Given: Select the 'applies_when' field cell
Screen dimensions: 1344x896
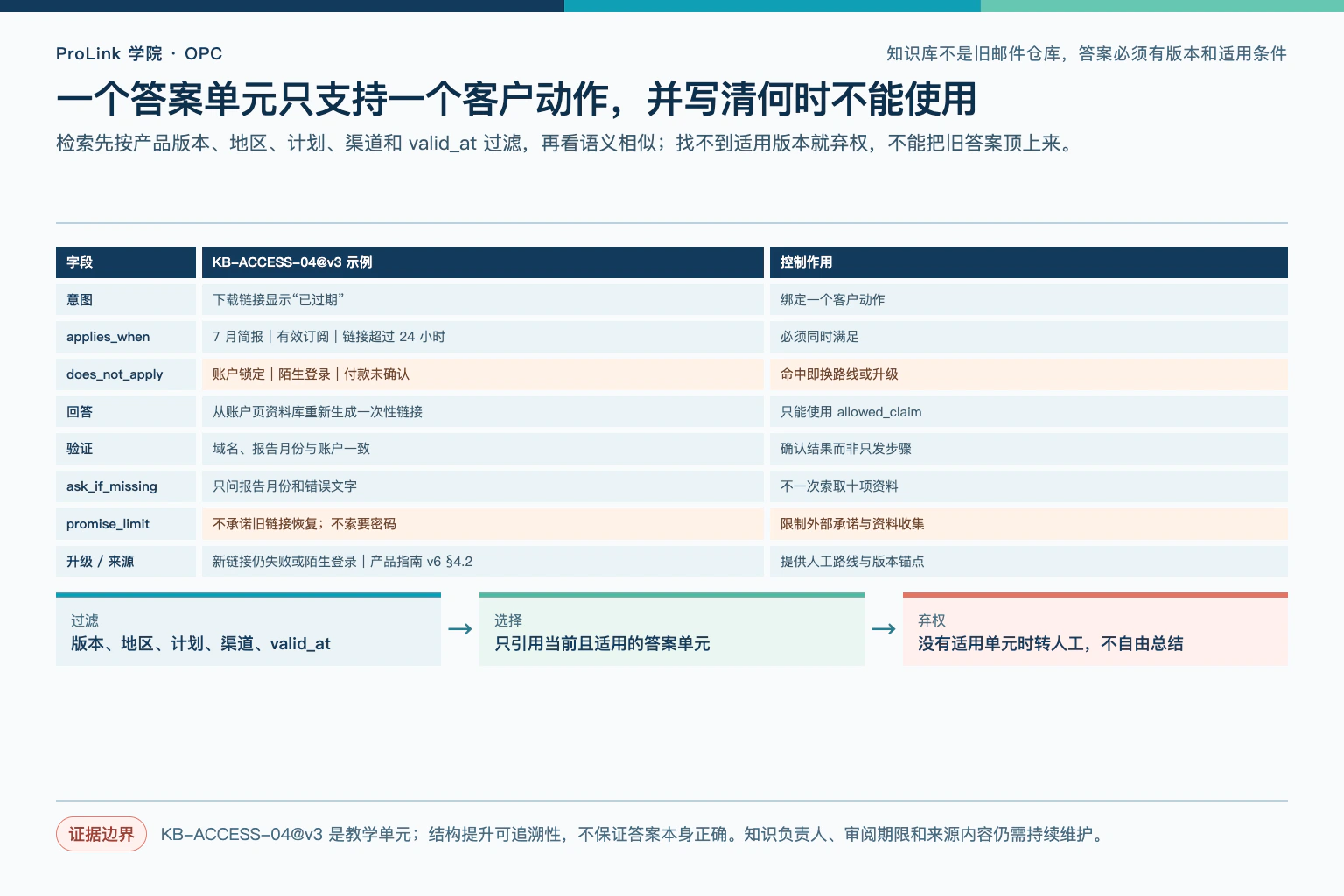Looking at the screenshot, I should point(126,337).
